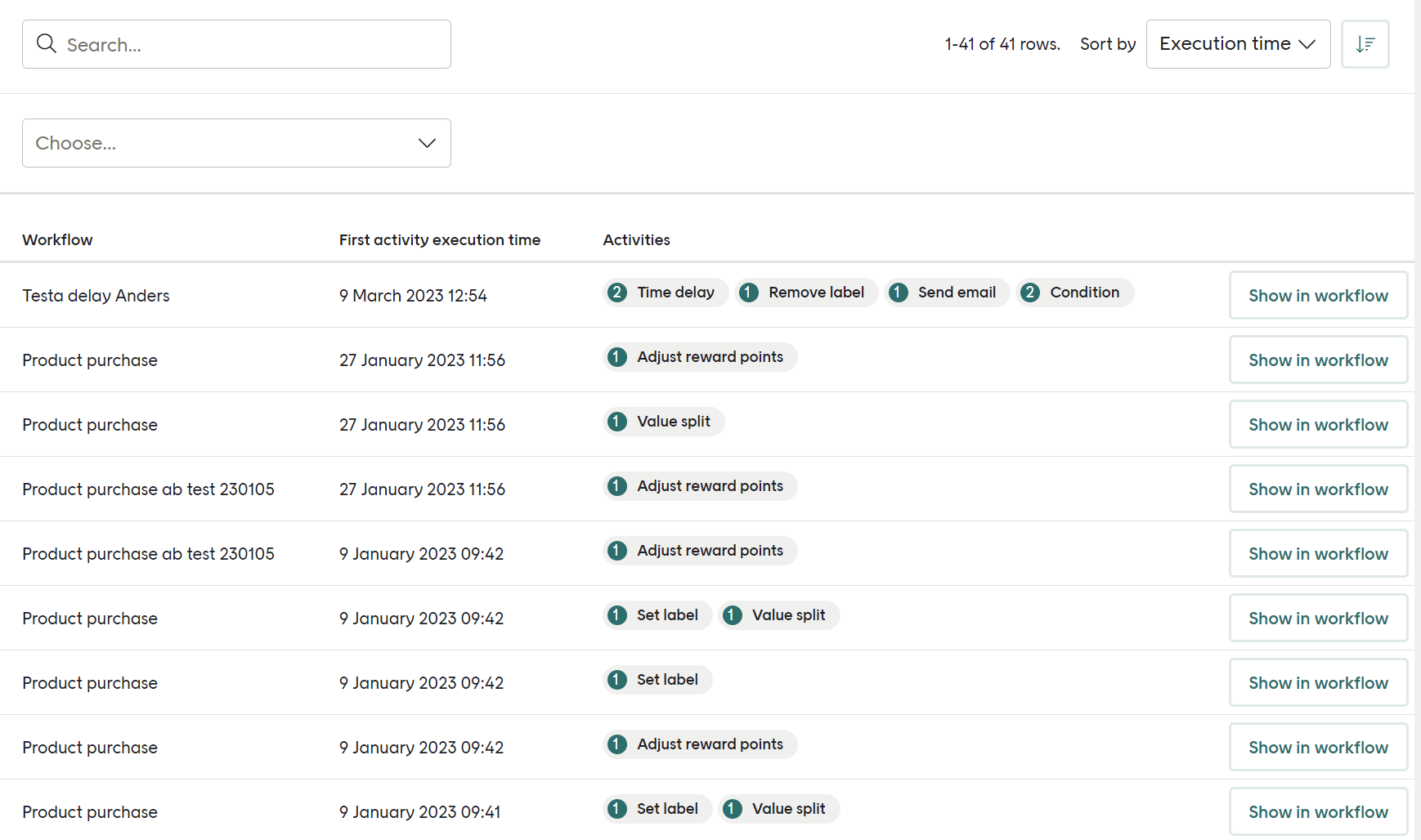
Task: Open the Choose... filter dropdown
Action: coord(236,143)
